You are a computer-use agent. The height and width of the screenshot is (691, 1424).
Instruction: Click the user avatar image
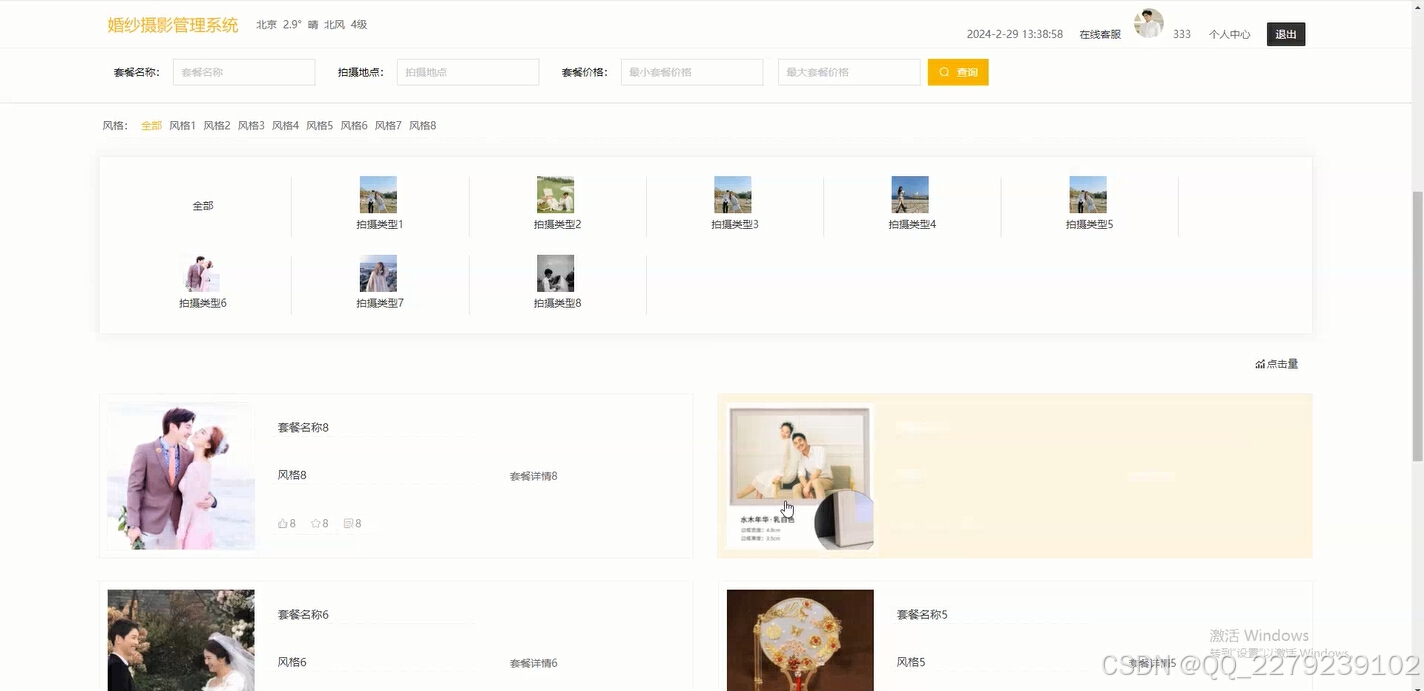1148,23
